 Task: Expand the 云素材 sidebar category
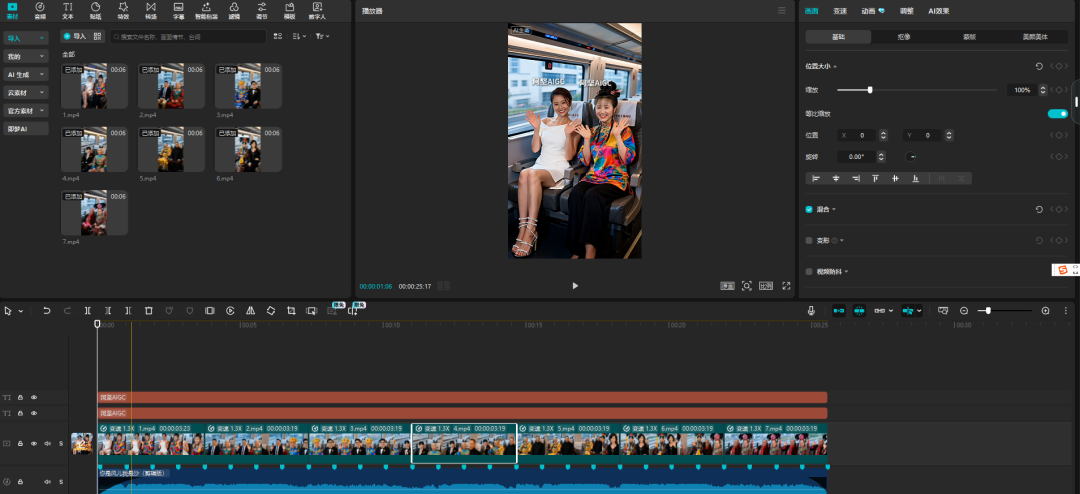[26, 92]
